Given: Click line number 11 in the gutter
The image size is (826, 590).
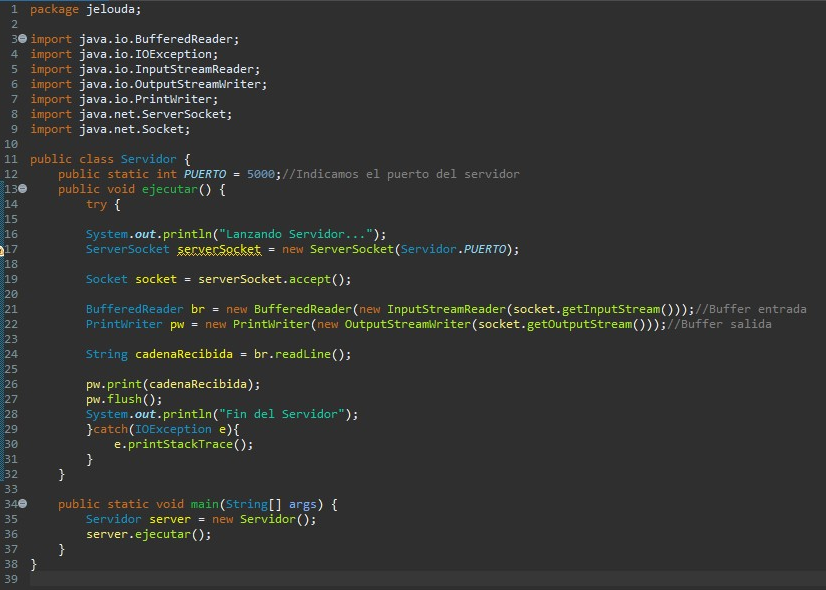Looking at the screenshot, I should (11, 159).
